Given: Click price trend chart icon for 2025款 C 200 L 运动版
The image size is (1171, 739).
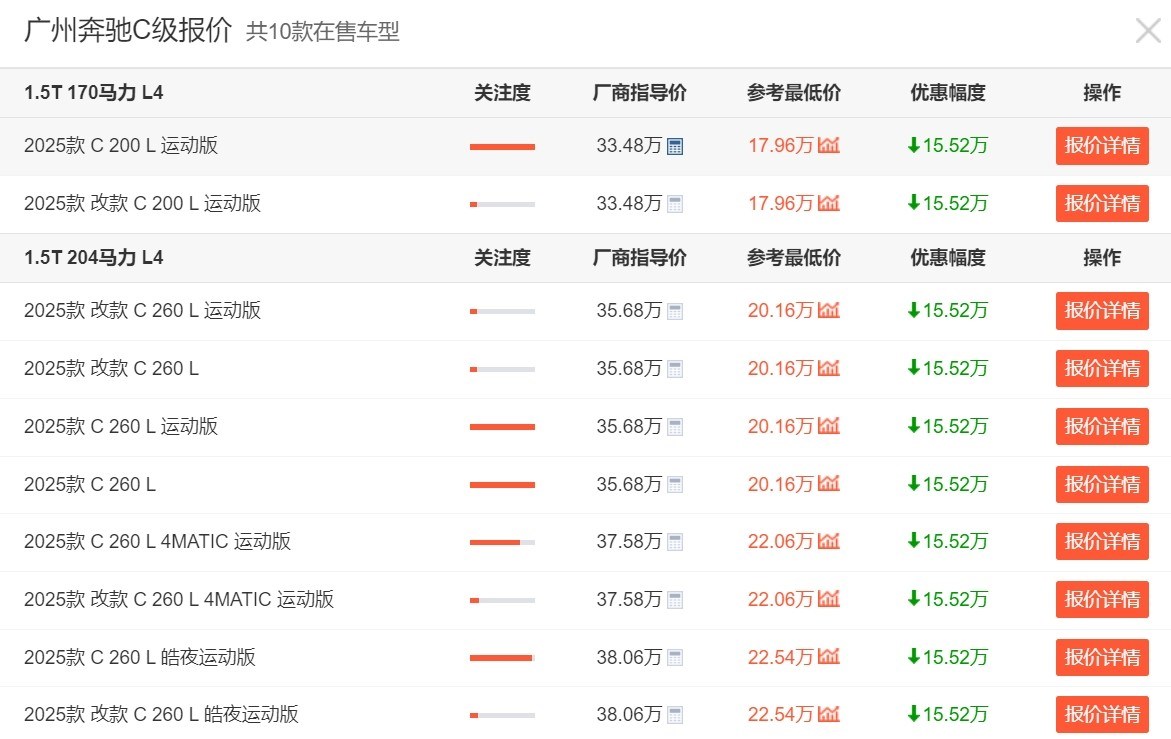Looking at the screenshot, I should (x=828, y=146).
